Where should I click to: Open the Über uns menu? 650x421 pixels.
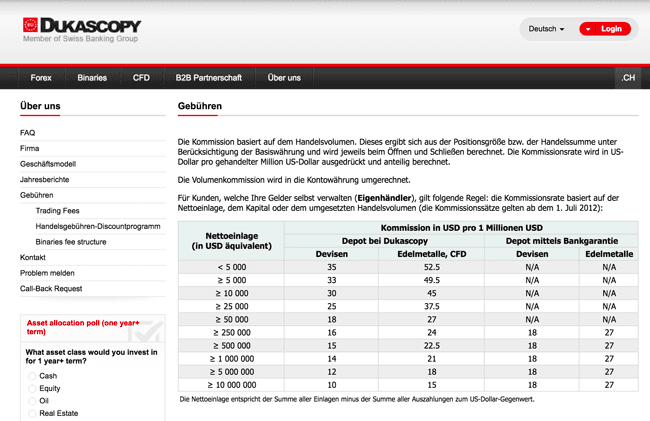pyautogui.click(x=284, y=78)
